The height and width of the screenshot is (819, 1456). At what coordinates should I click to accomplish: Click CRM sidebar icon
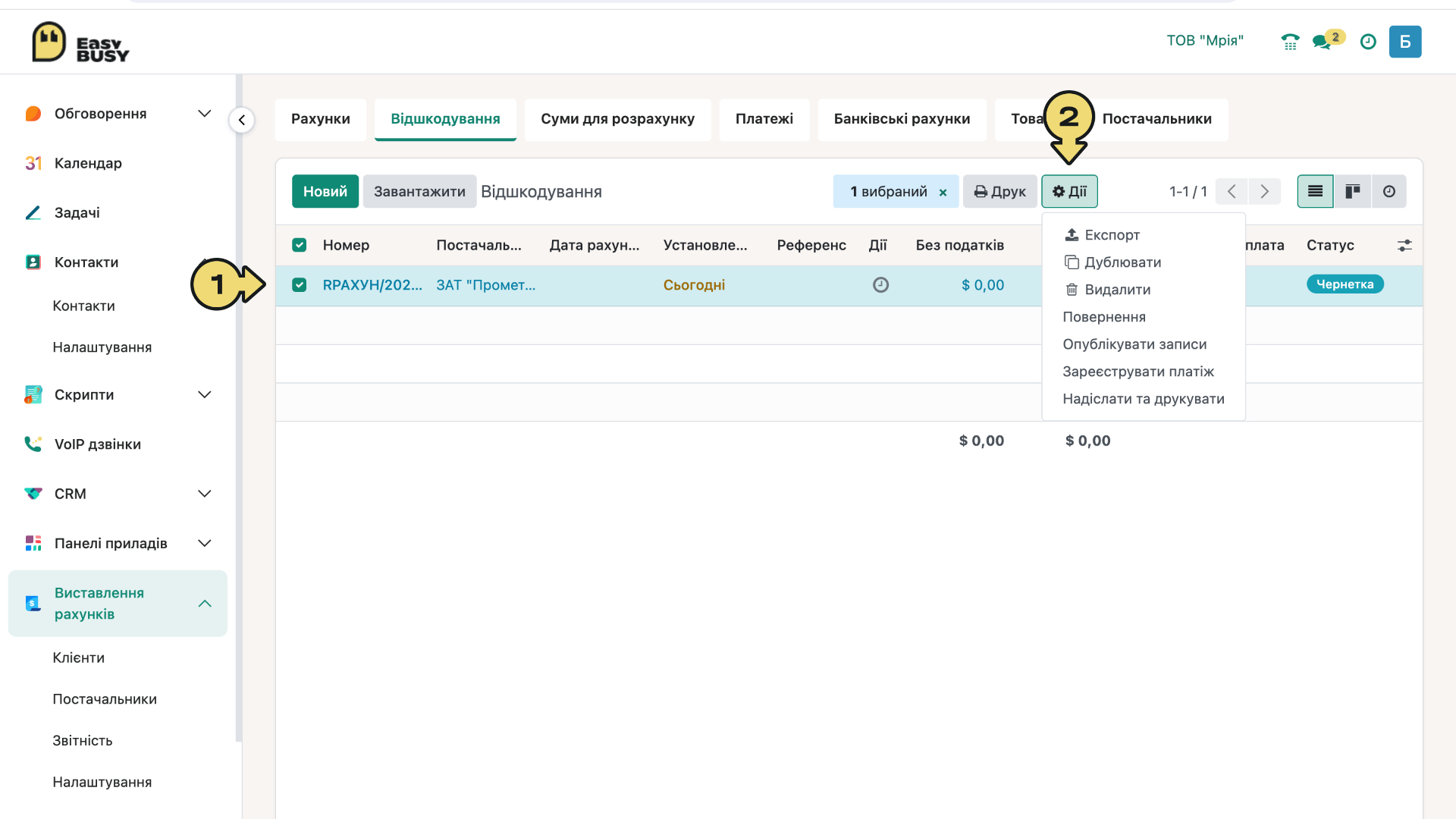[33, 494]
